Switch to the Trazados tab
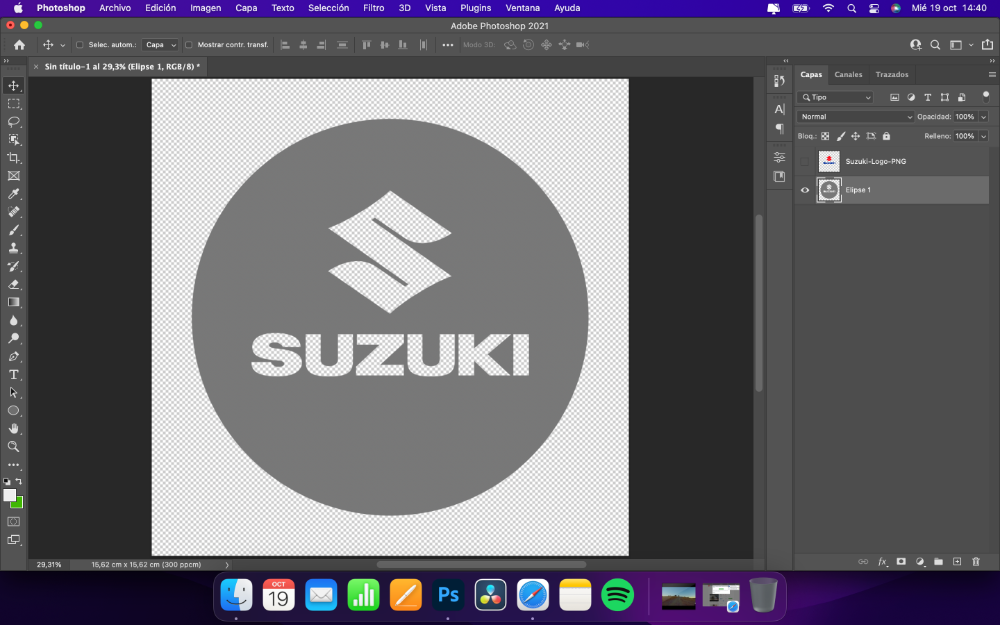The width and height of the screenshot is (1000, 625). click(x=892, y=75)
